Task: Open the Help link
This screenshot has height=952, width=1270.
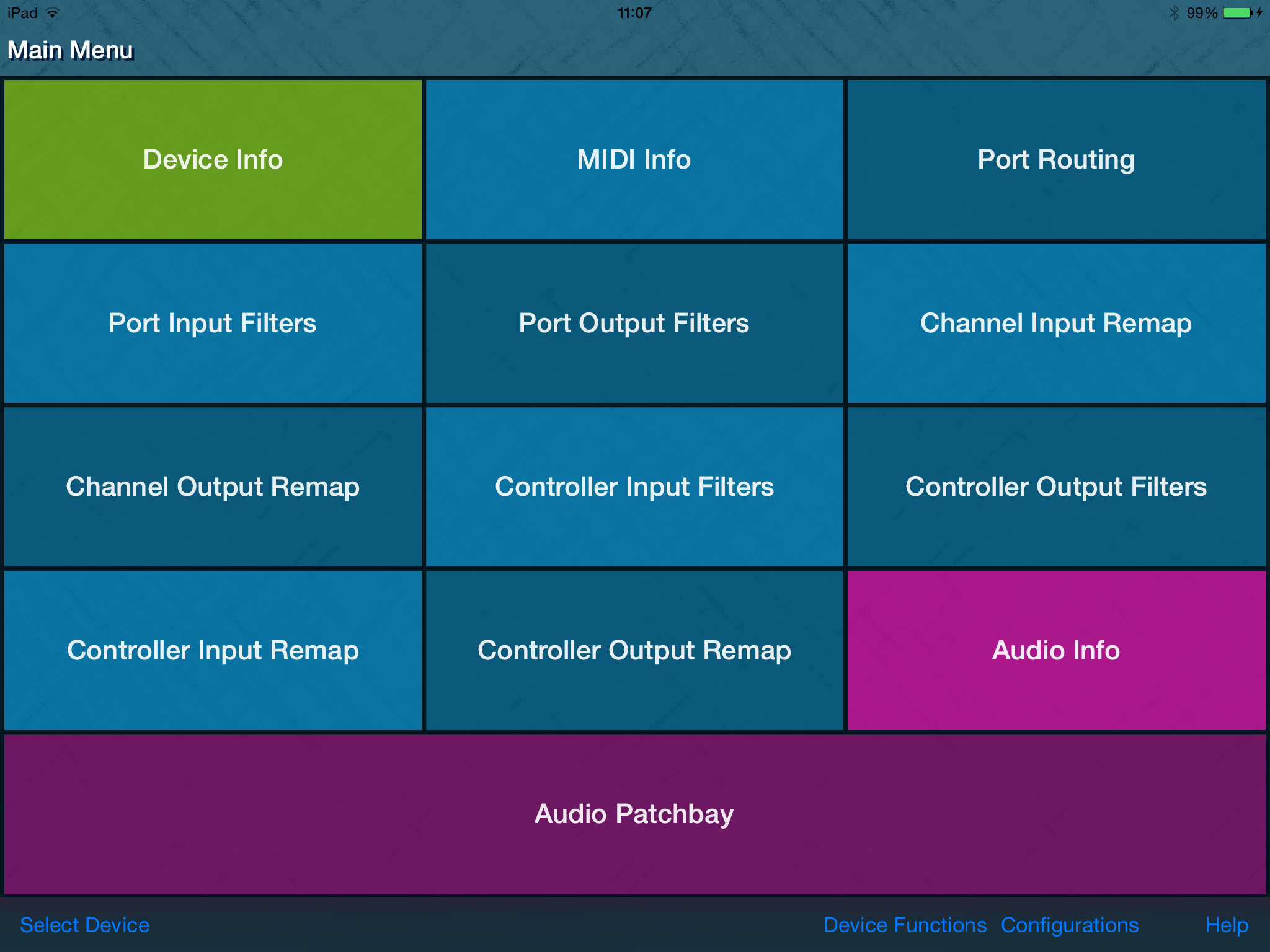Action: 1227,925
